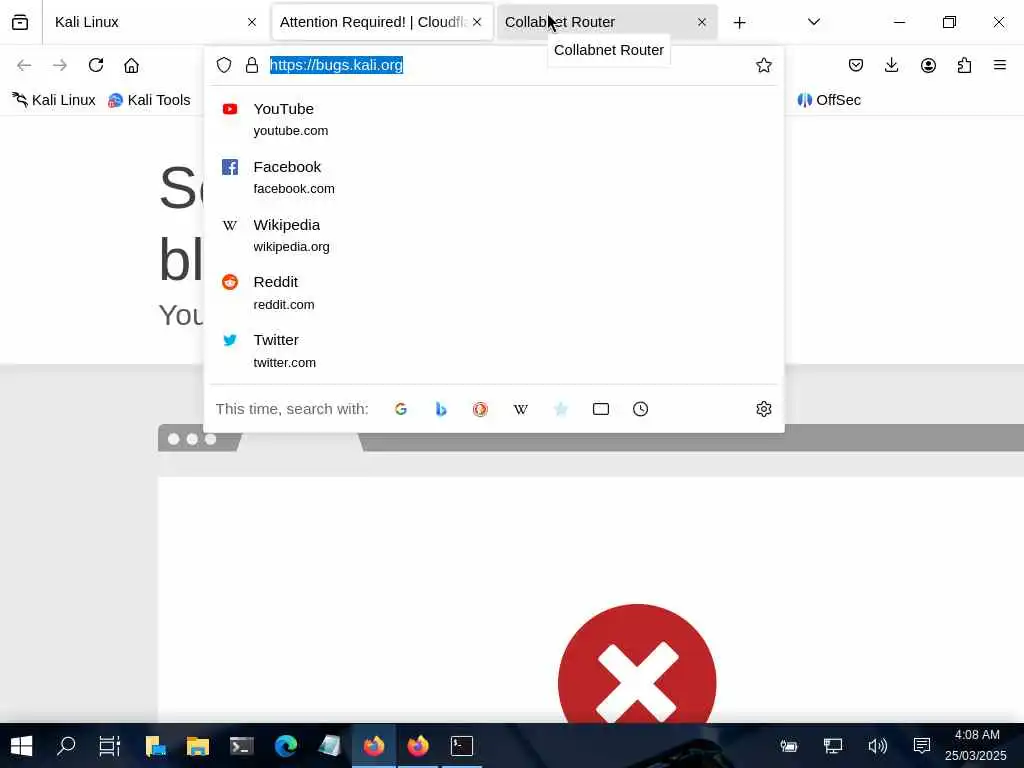Image resolution: width=1024 pixels, height=768 pixels.
Task: Search this time in open Tabs
Action: point(601,409)
